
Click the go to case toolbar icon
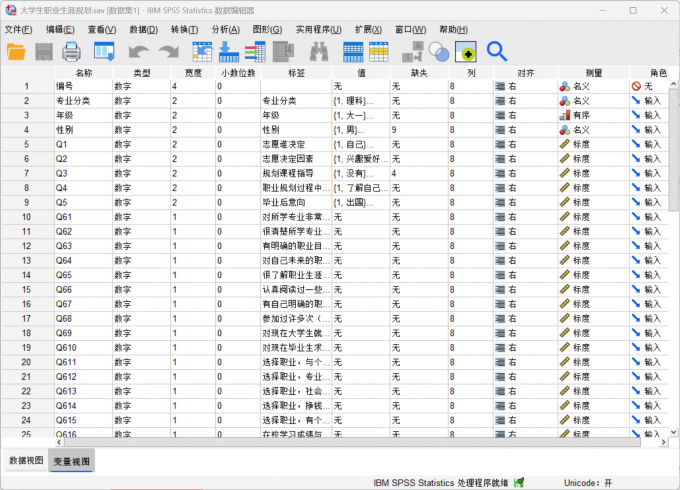click(202, 51)
